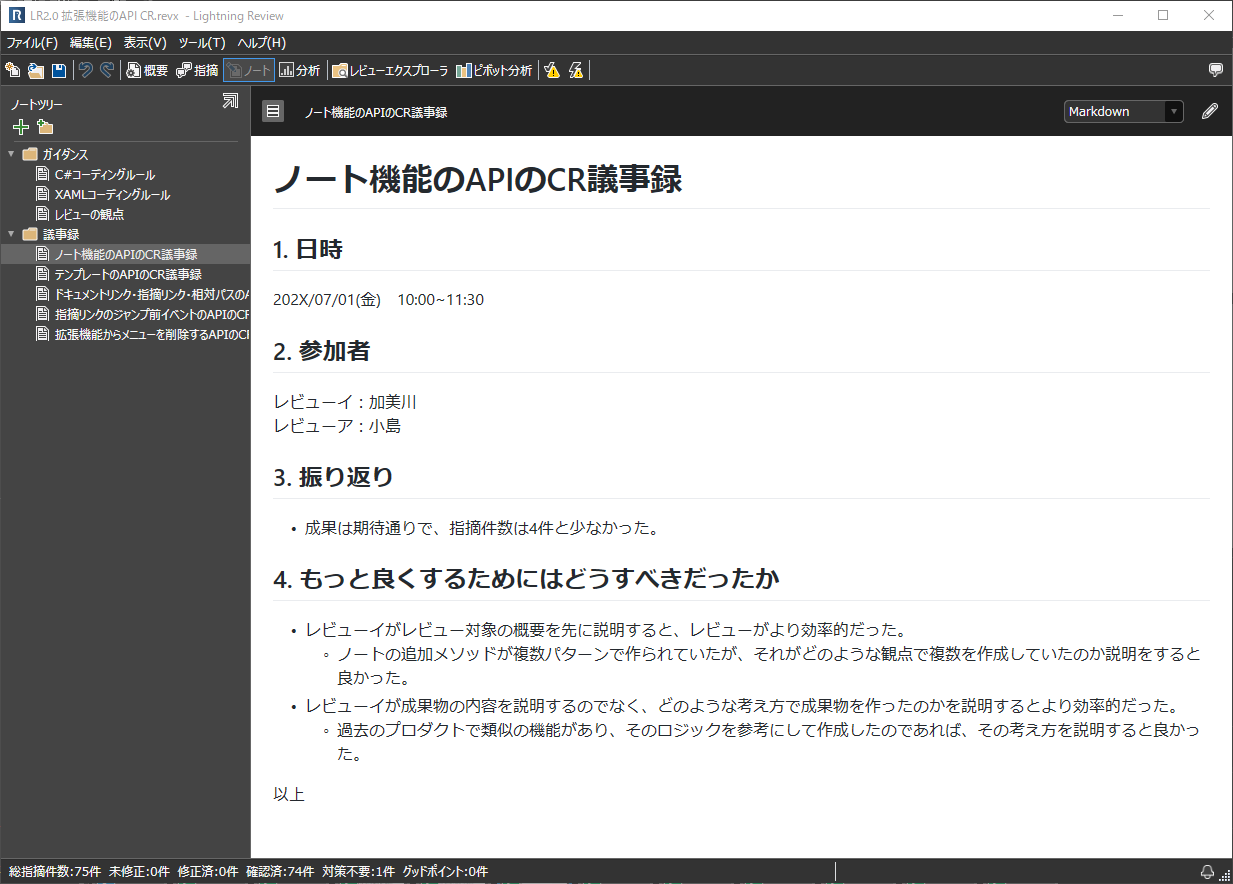Open the ヘルプ(H) menu
Image resolution: width=1233 pixels, height=884 pixels.
[262, 43]
